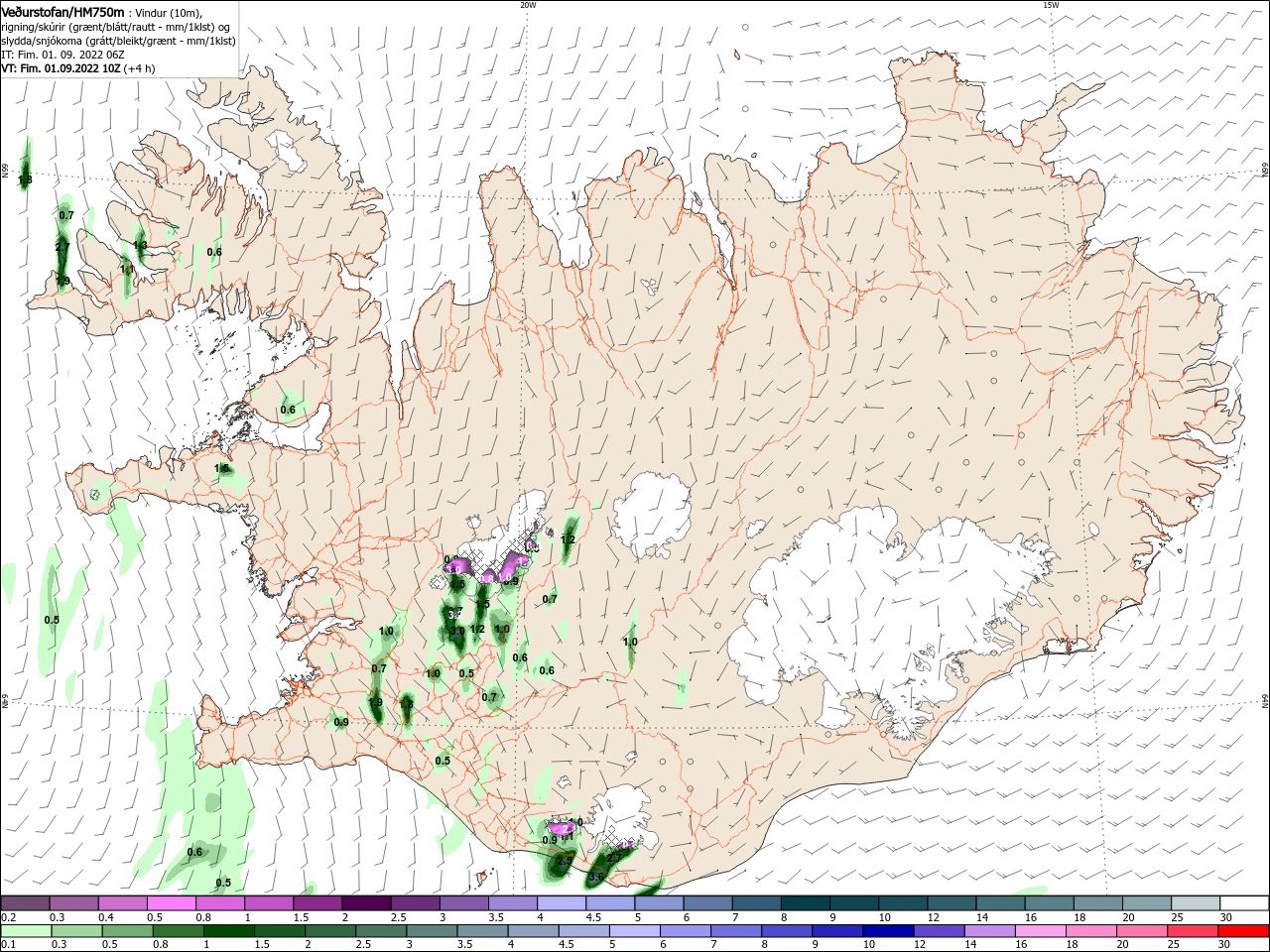Screen dimensions: 1270x952
Task: Pick the royal blue swatch at rain value 8
Action: 789,931
